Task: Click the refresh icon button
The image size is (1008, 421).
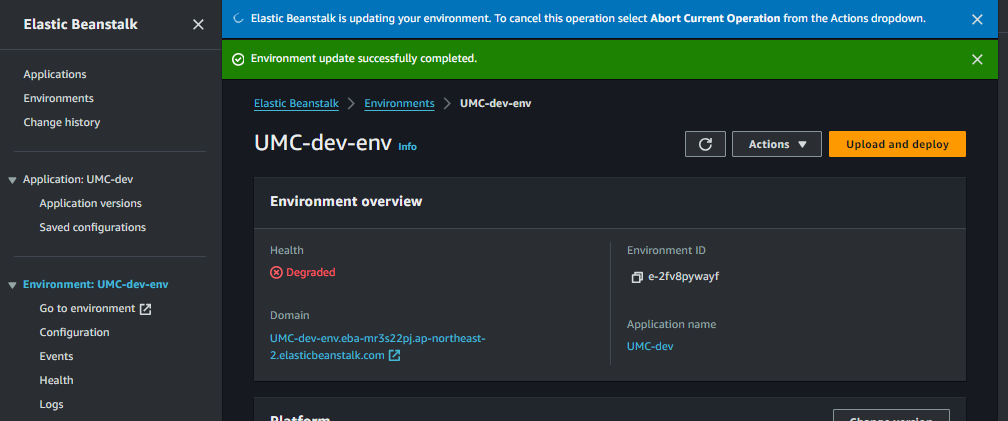Action: click(x=705, y=144)
